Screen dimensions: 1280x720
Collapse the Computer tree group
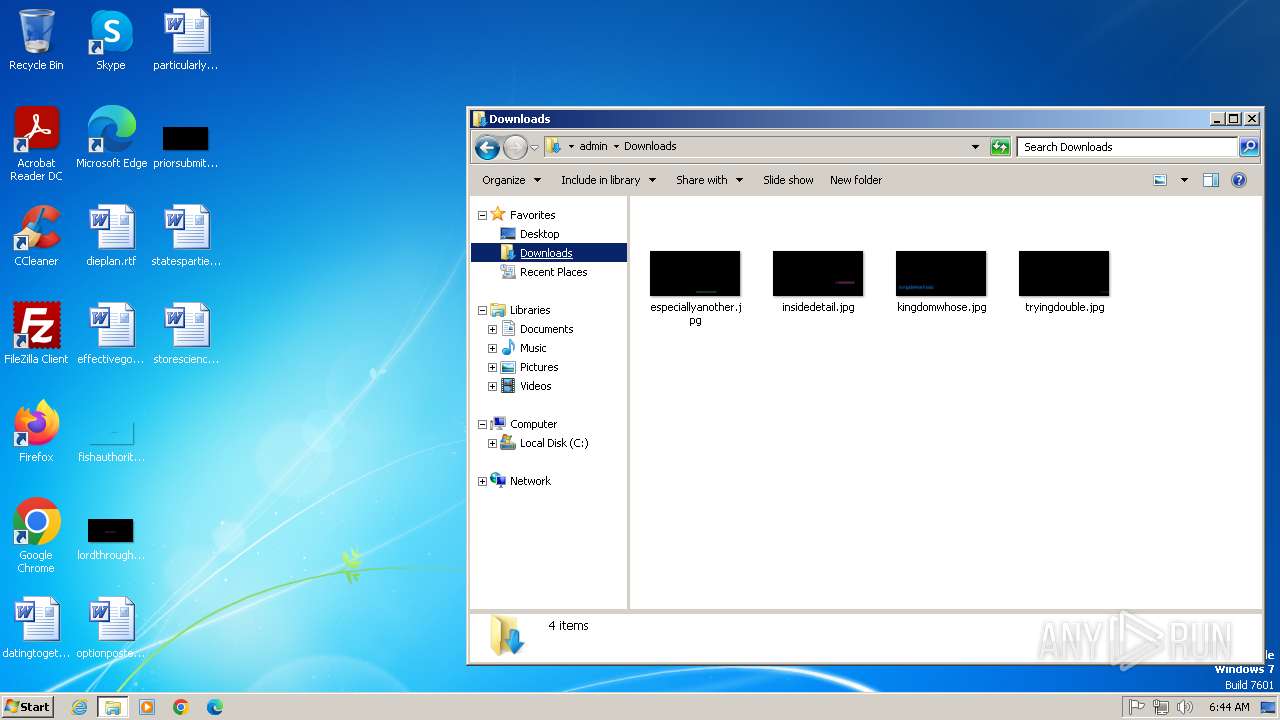click(482, 424)
